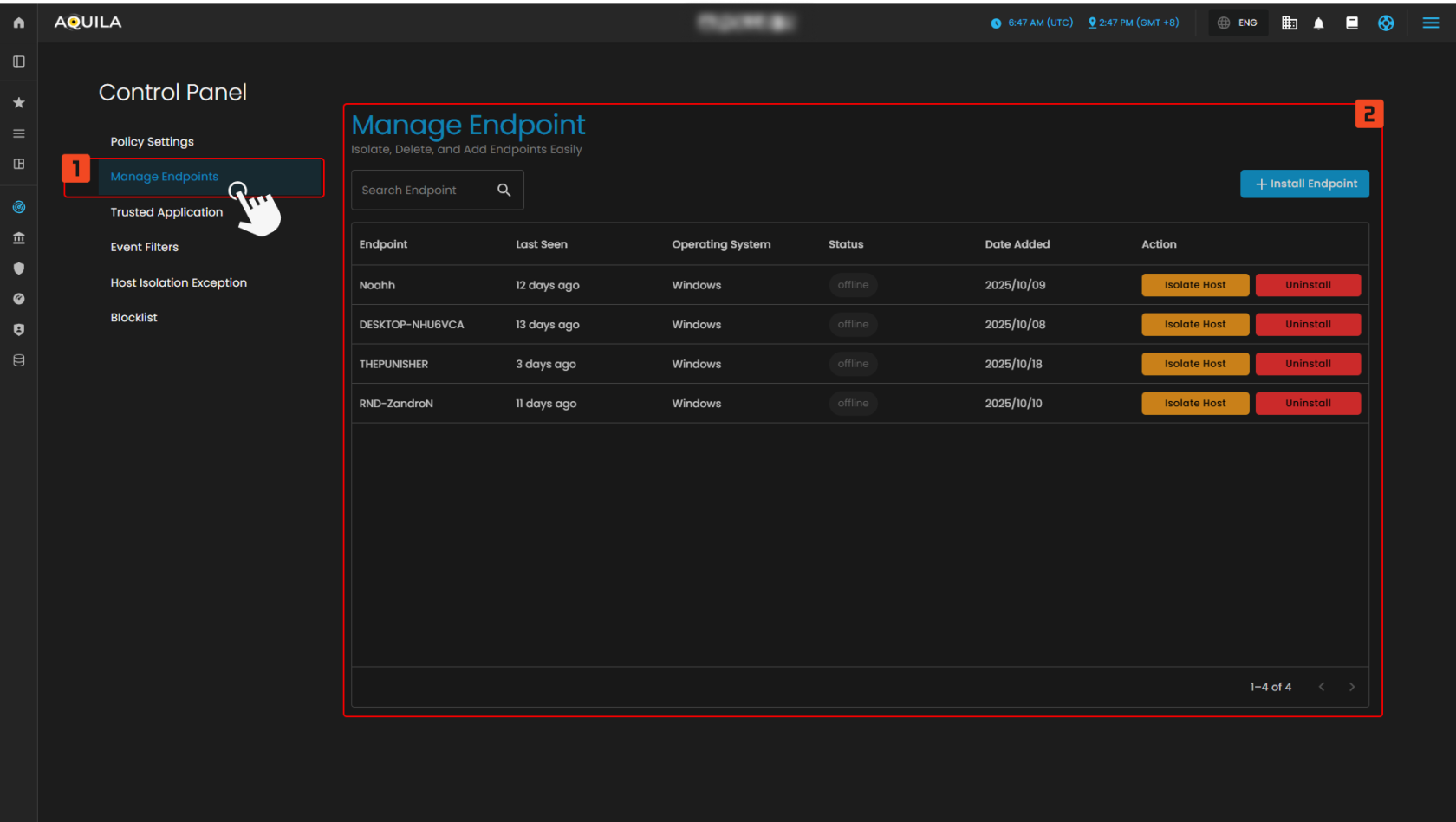1456x822 pixels.
Task: Click the Search Endpoint input field
Action: click(x=425, y=191)
